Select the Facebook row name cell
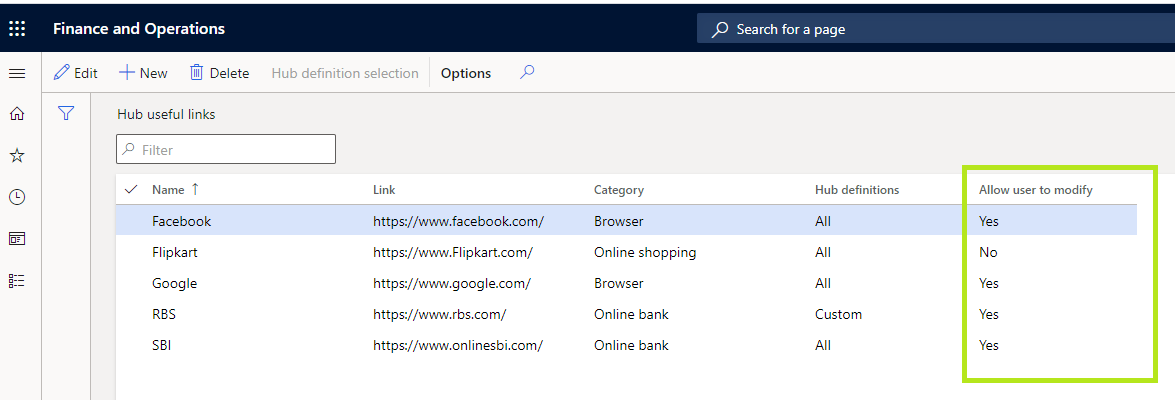Image resolution: width=1175 pixels, height=400 pixels. click(x=181, y=221)
